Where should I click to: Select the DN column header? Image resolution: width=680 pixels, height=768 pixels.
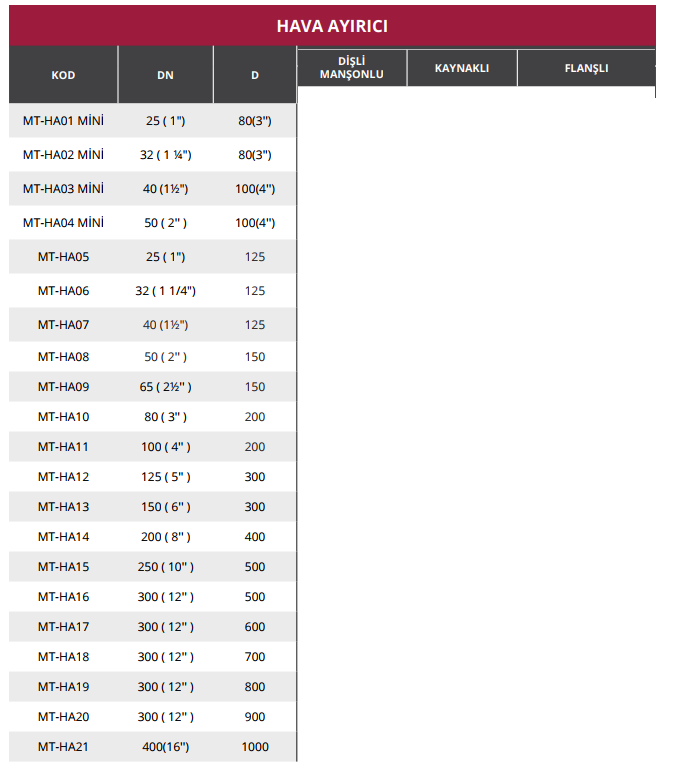[166, 75]
